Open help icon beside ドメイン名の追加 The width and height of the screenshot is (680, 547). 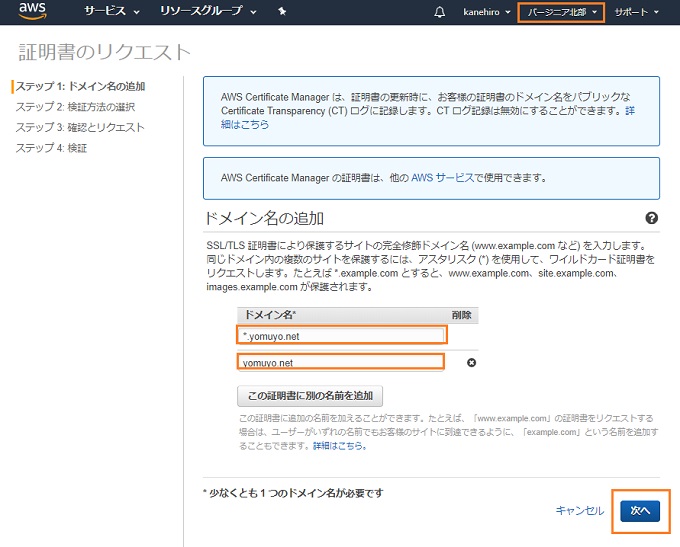click(651, 218)
